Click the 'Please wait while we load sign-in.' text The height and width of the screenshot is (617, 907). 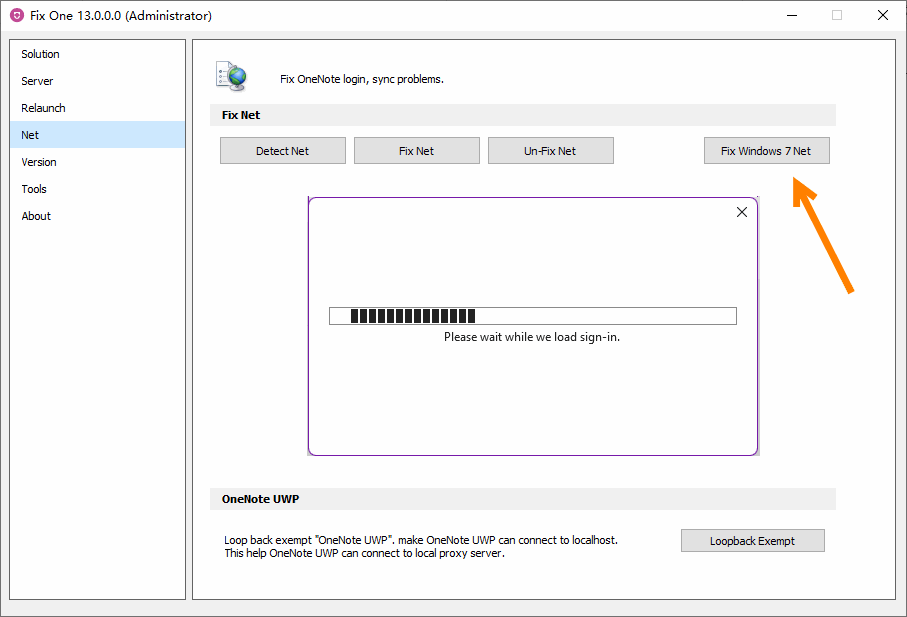coord(532,337)
